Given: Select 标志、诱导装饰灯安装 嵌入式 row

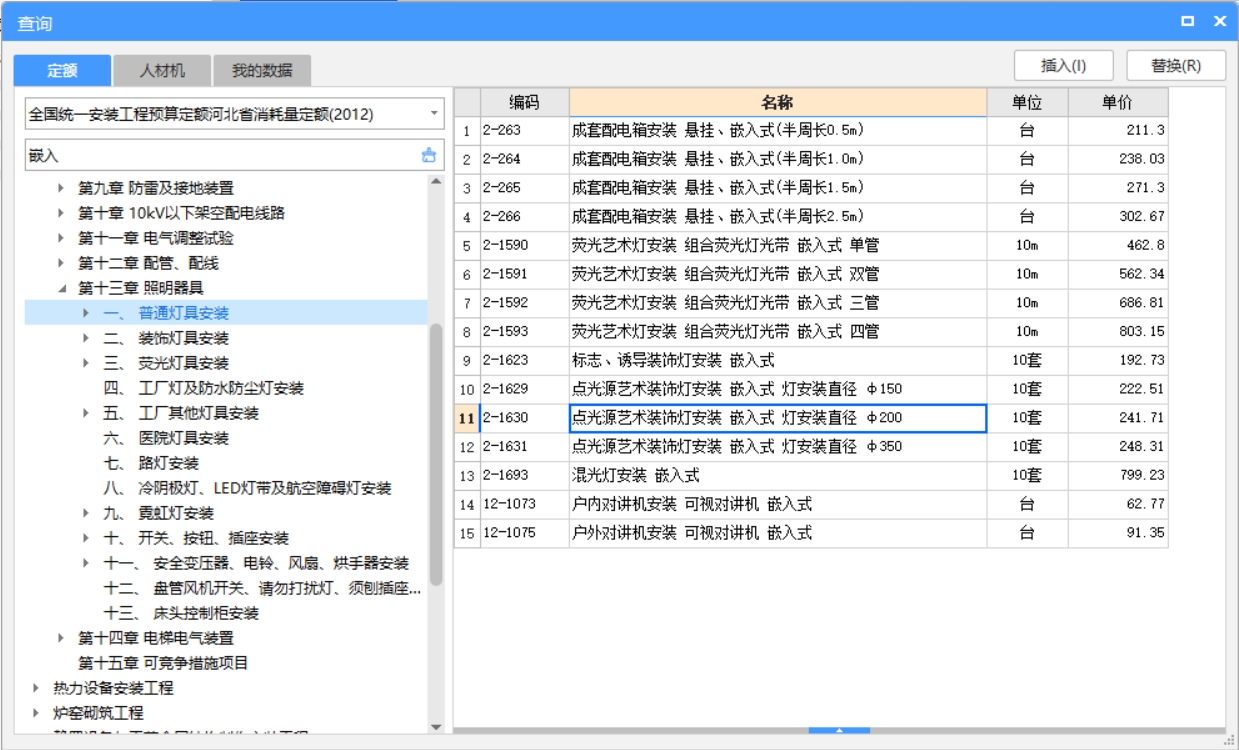Looking at the screenshot, I should pyautogui.click(x=811, y=360).
